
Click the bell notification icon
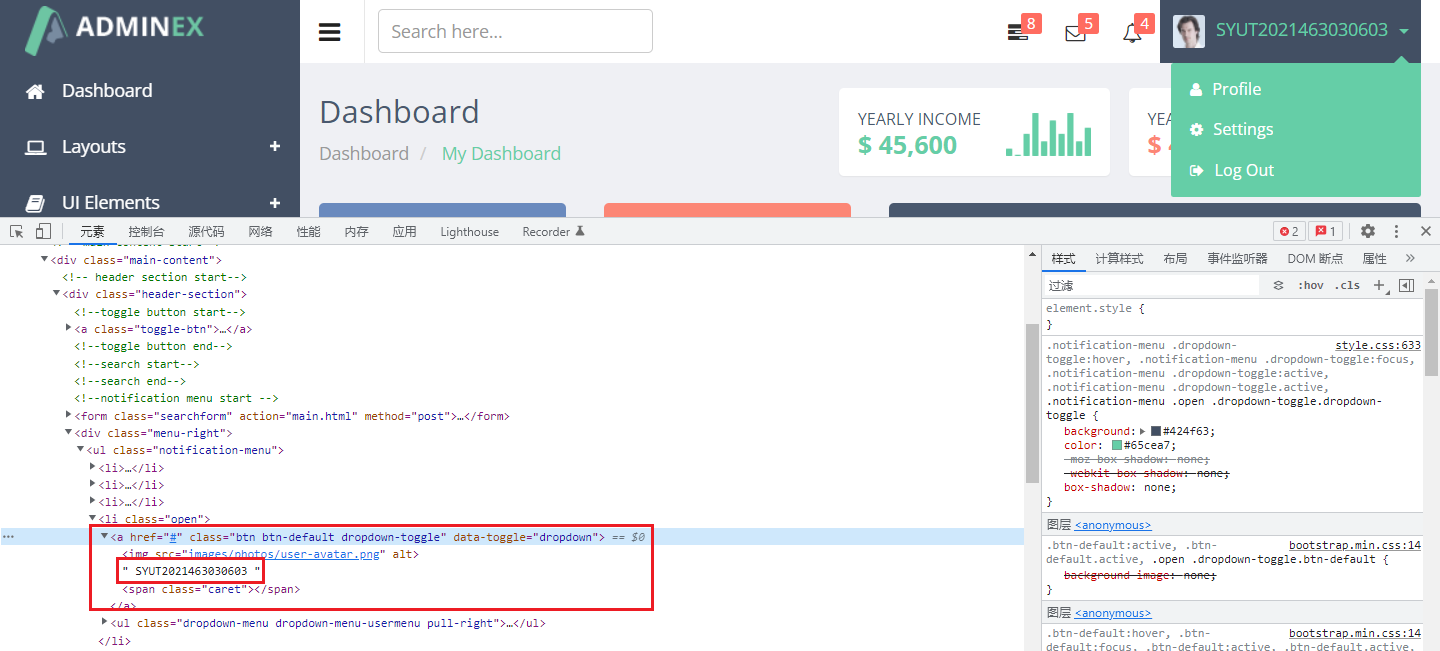pyautogui.click(x=1132, y=32)
